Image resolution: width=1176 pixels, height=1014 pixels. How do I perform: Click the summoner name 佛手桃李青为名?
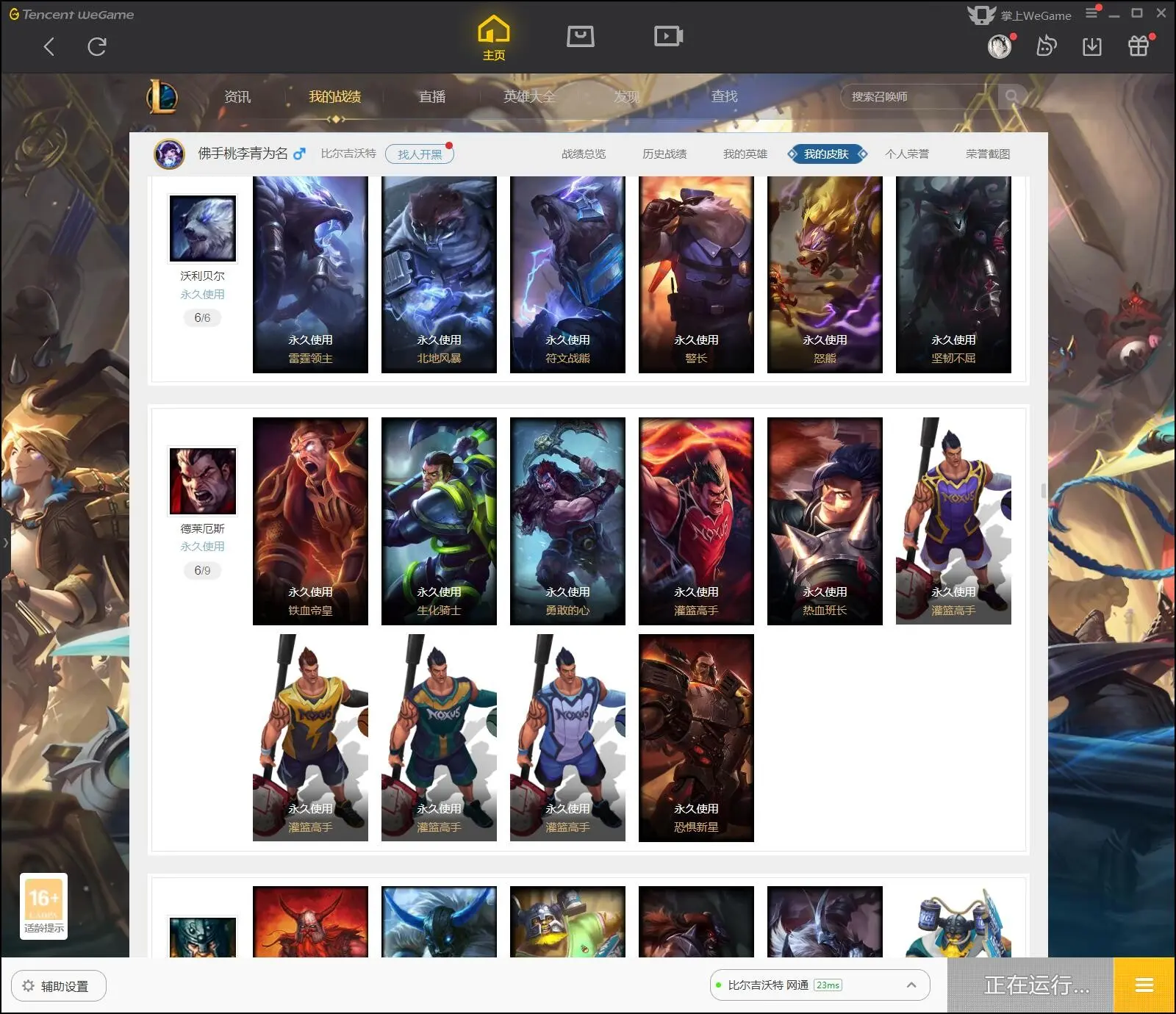click(243, 154)
